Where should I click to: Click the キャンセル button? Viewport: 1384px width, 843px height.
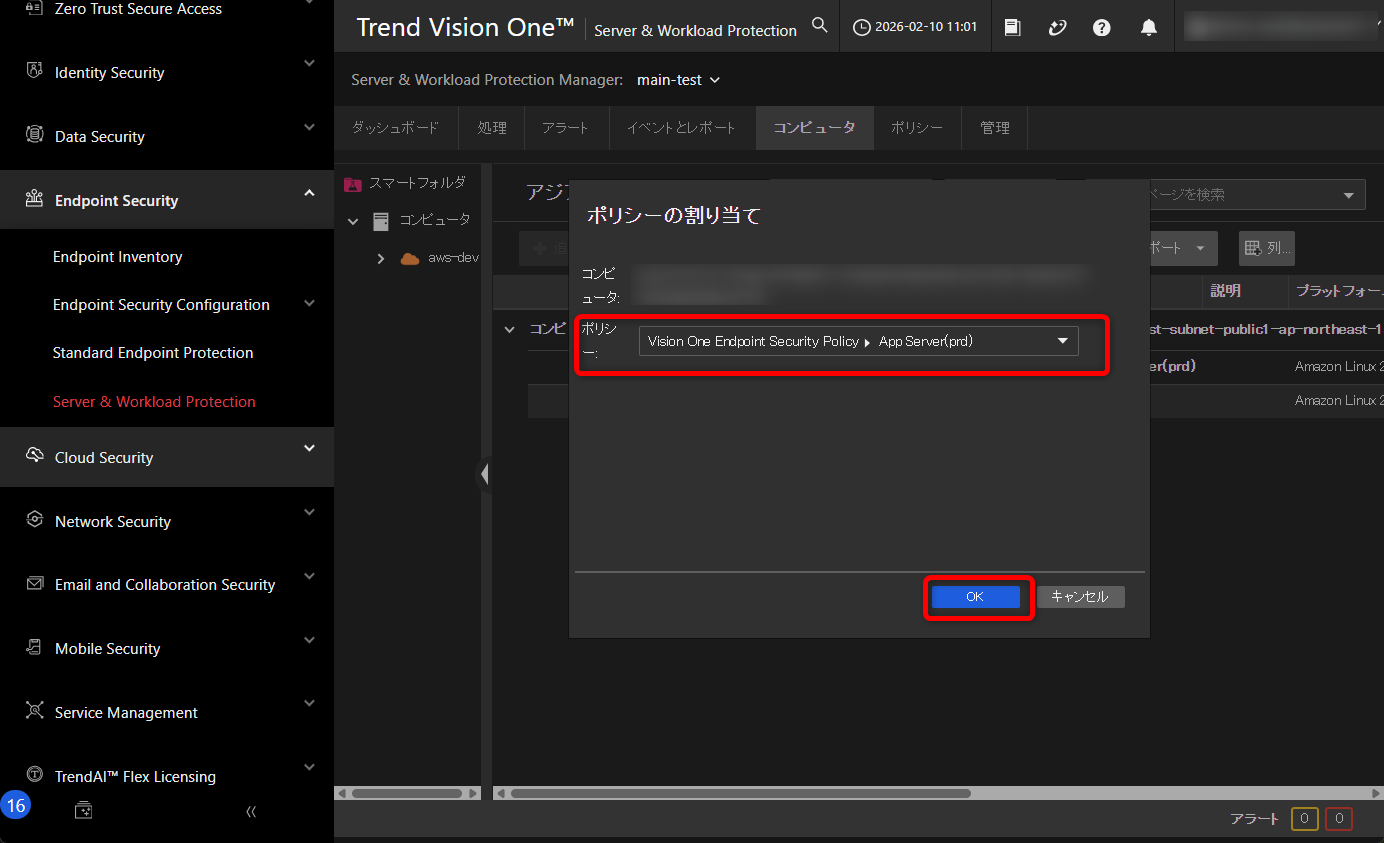(1080, 597)
